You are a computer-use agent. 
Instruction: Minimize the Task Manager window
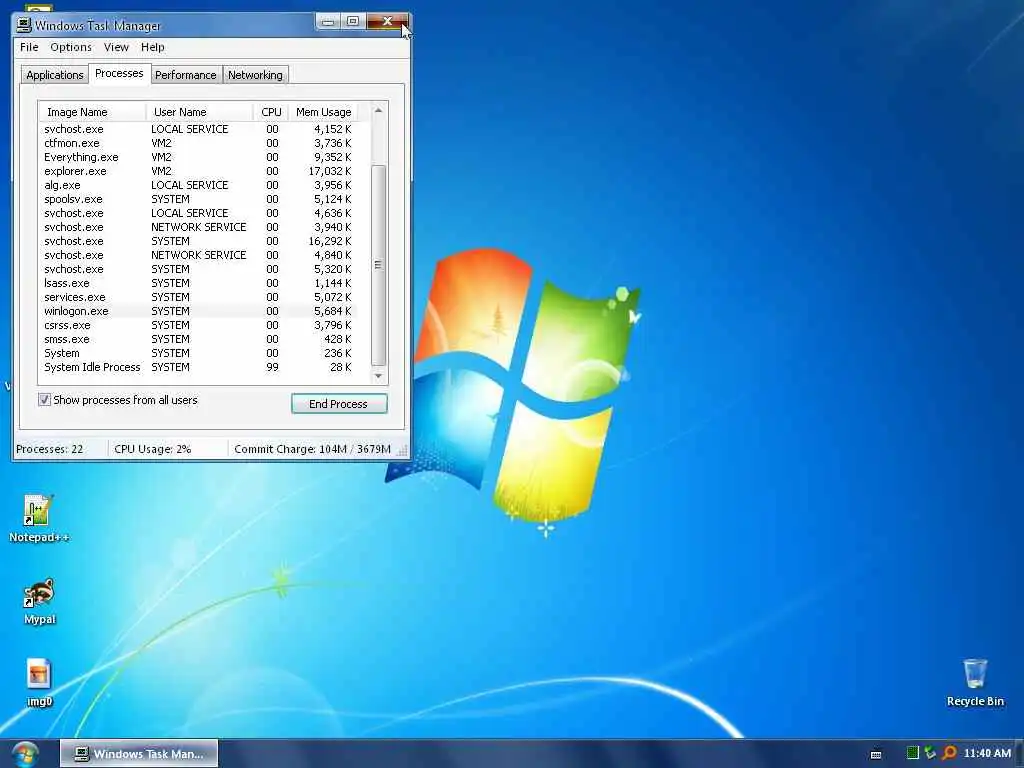pyautogui.click(x=328, y=22)
